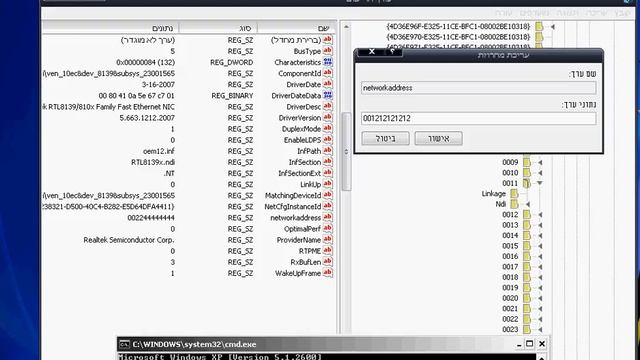
Task: Click the אישור (OK) button
Action: click(438, 138)
